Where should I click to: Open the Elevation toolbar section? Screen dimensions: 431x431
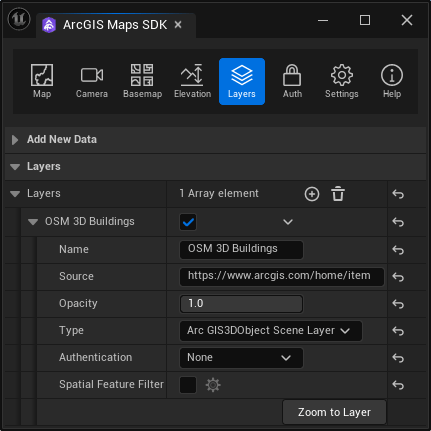(x=192, y=81)
